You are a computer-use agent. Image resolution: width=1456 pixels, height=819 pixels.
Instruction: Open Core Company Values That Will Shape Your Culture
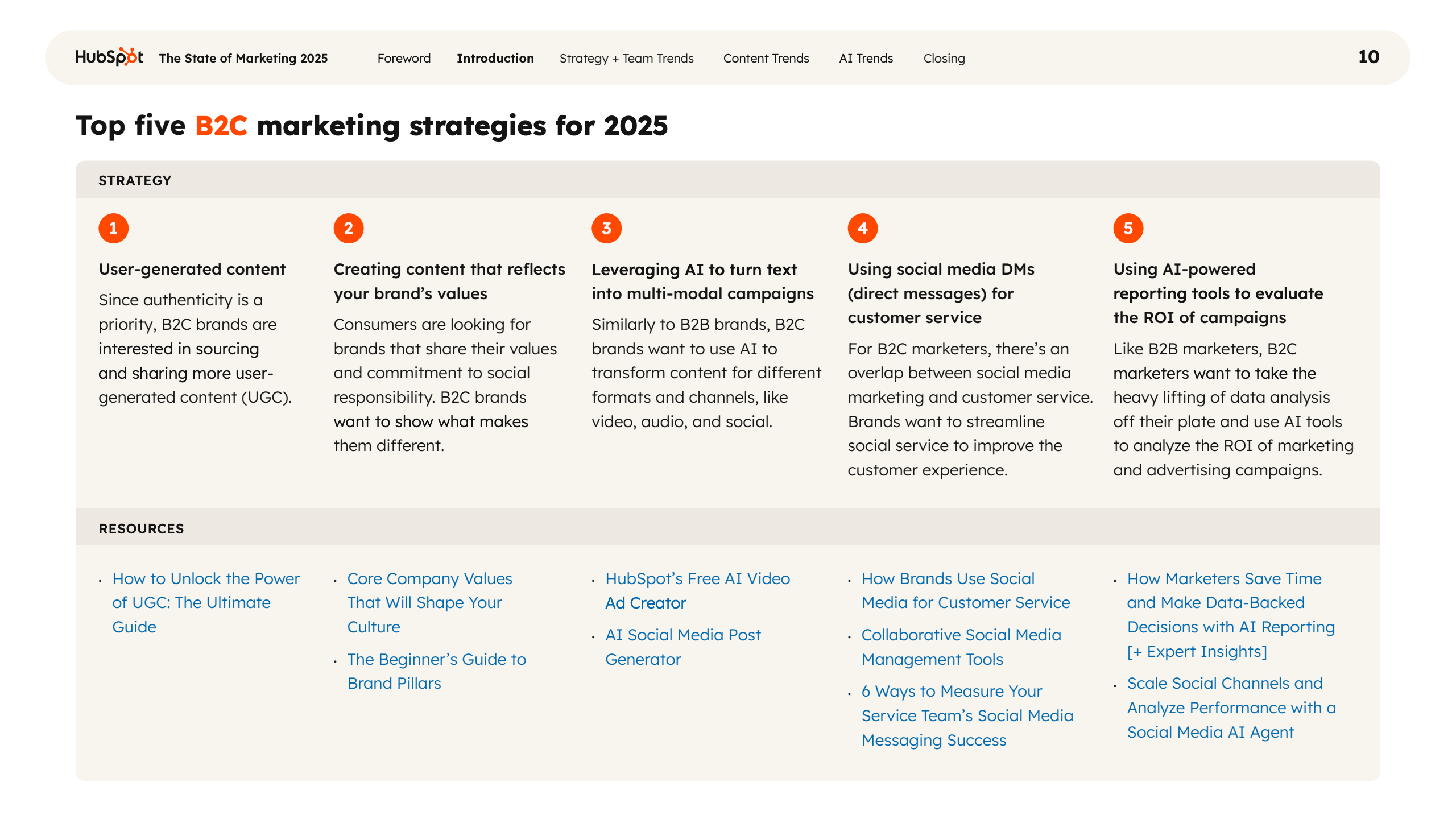[429, 603]
